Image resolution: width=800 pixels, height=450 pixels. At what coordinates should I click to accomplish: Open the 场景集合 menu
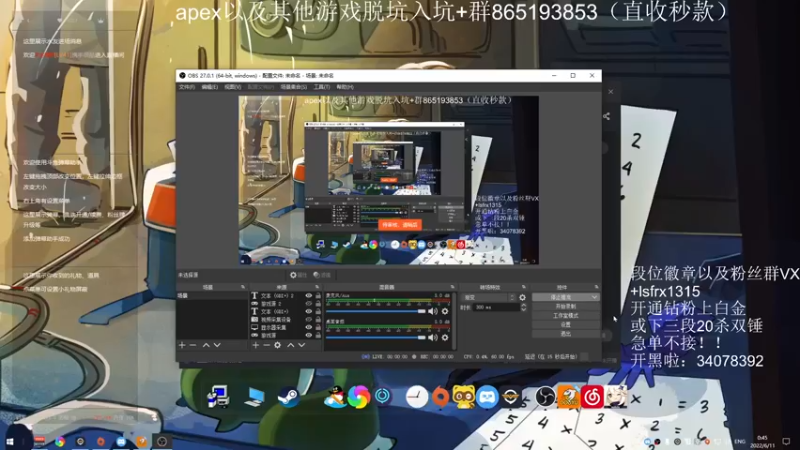point(293,87)
